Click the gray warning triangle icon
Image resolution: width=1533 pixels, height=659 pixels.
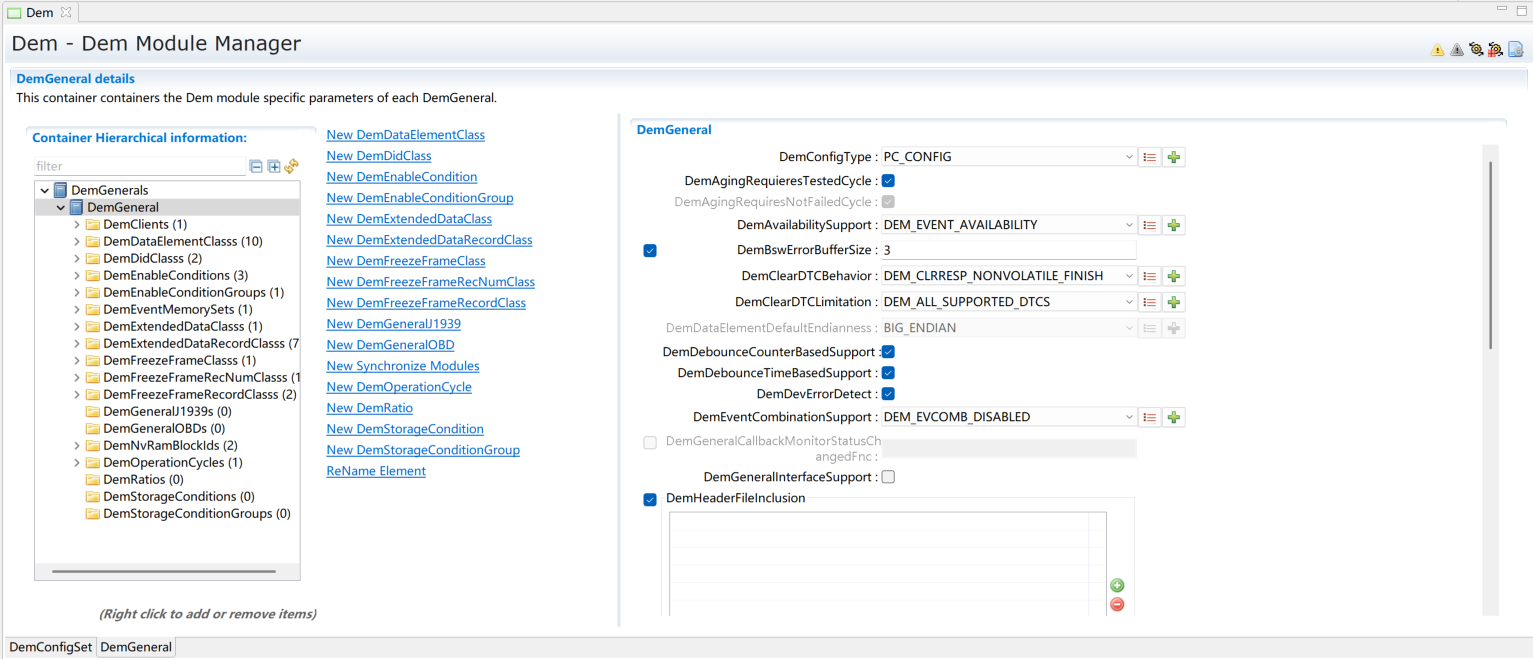tap(1456, 50)
